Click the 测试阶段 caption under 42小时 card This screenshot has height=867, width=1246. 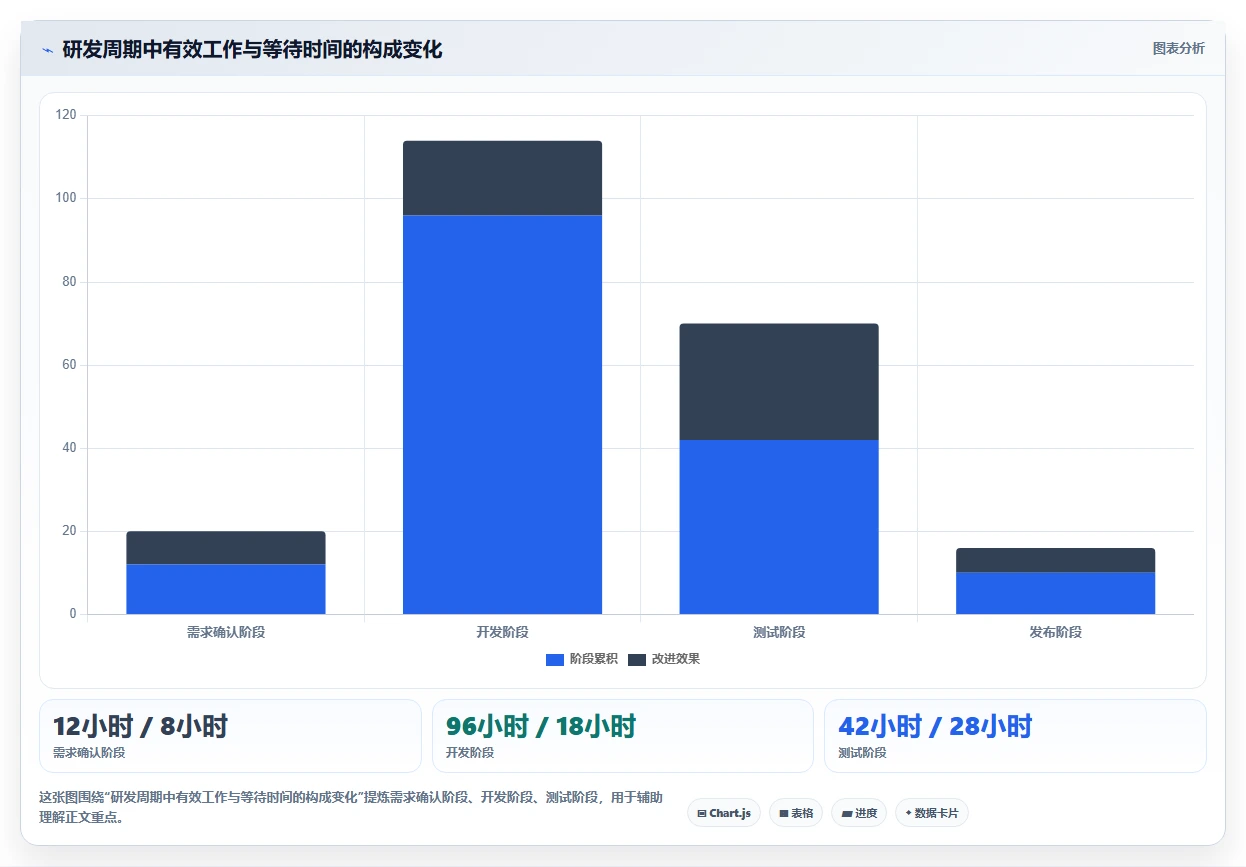point(862,753)
